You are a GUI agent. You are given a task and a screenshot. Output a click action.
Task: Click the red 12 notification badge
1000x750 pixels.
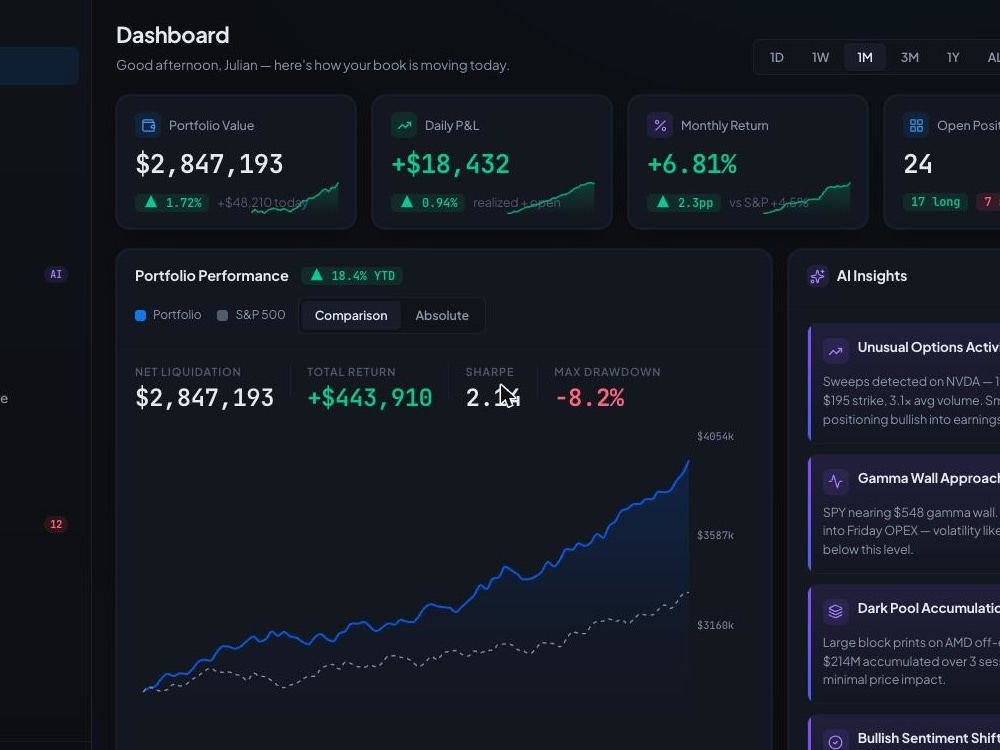pos(56,524)
